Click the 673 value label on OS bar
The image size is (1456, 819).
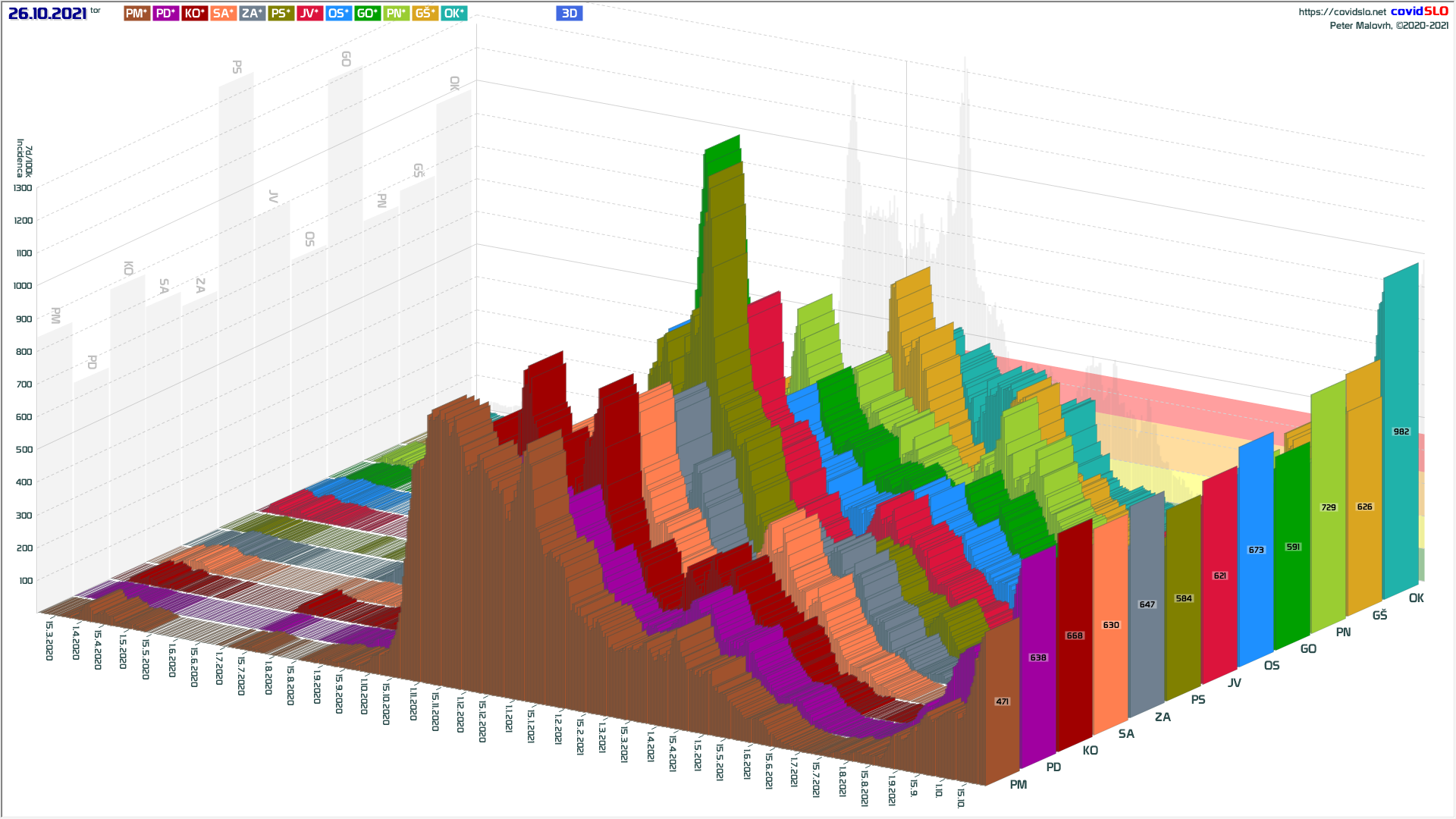point(1256,550)
